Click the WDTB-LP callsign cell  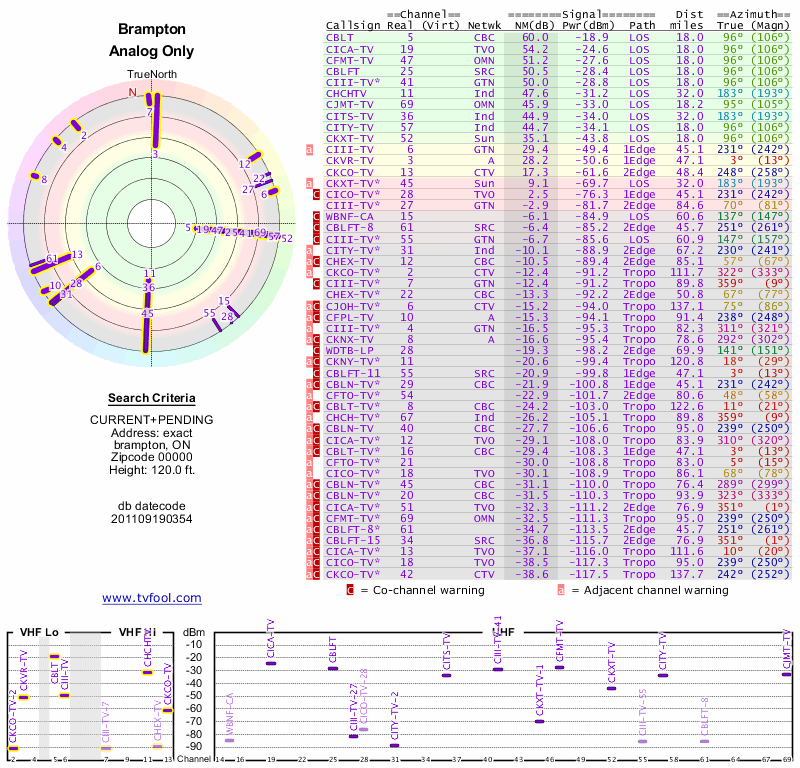click(350, 351)
